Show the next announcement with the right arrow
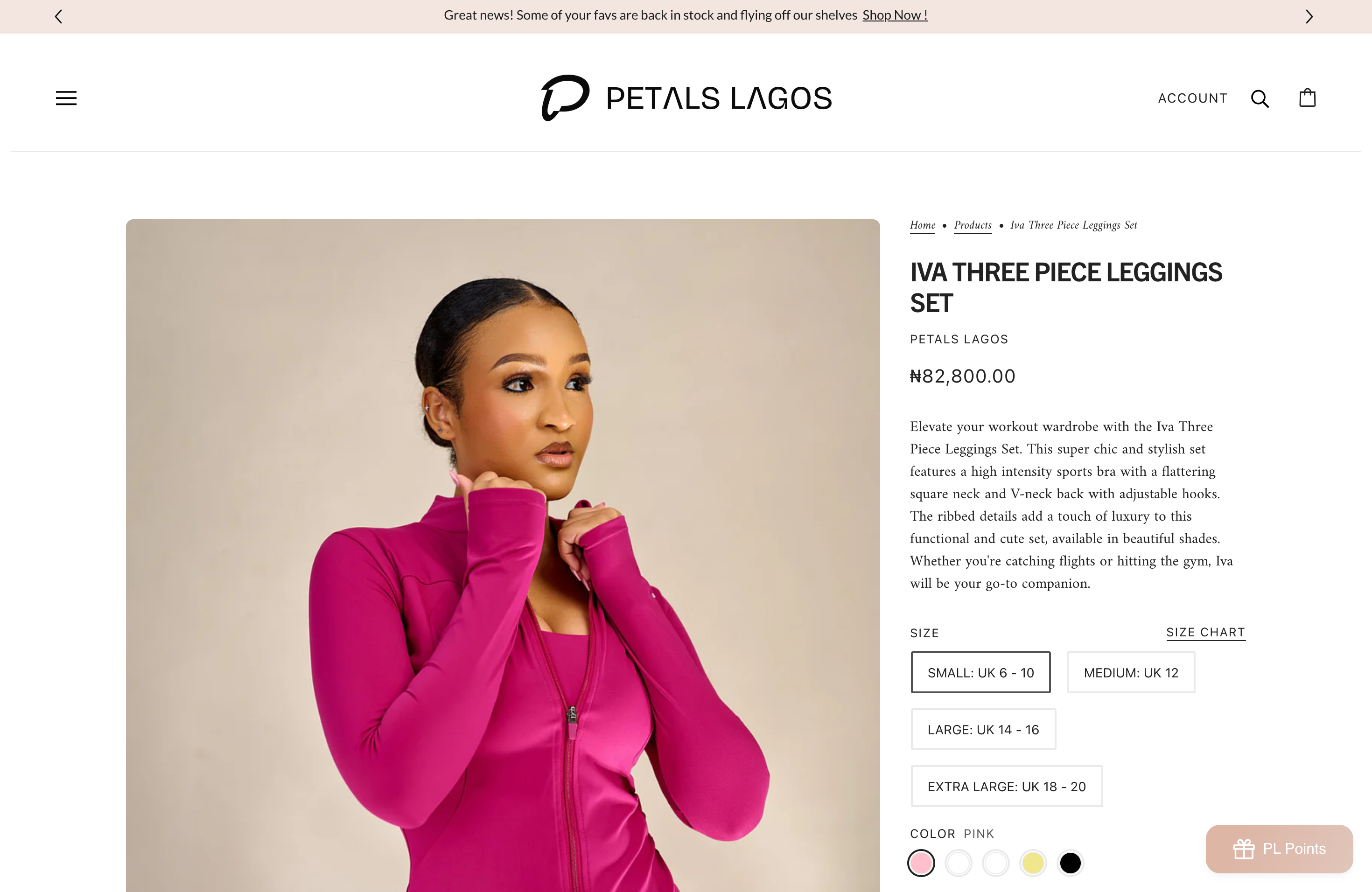The height and width of the screenshot is (892, 1372). click(x=1309, y=16)
